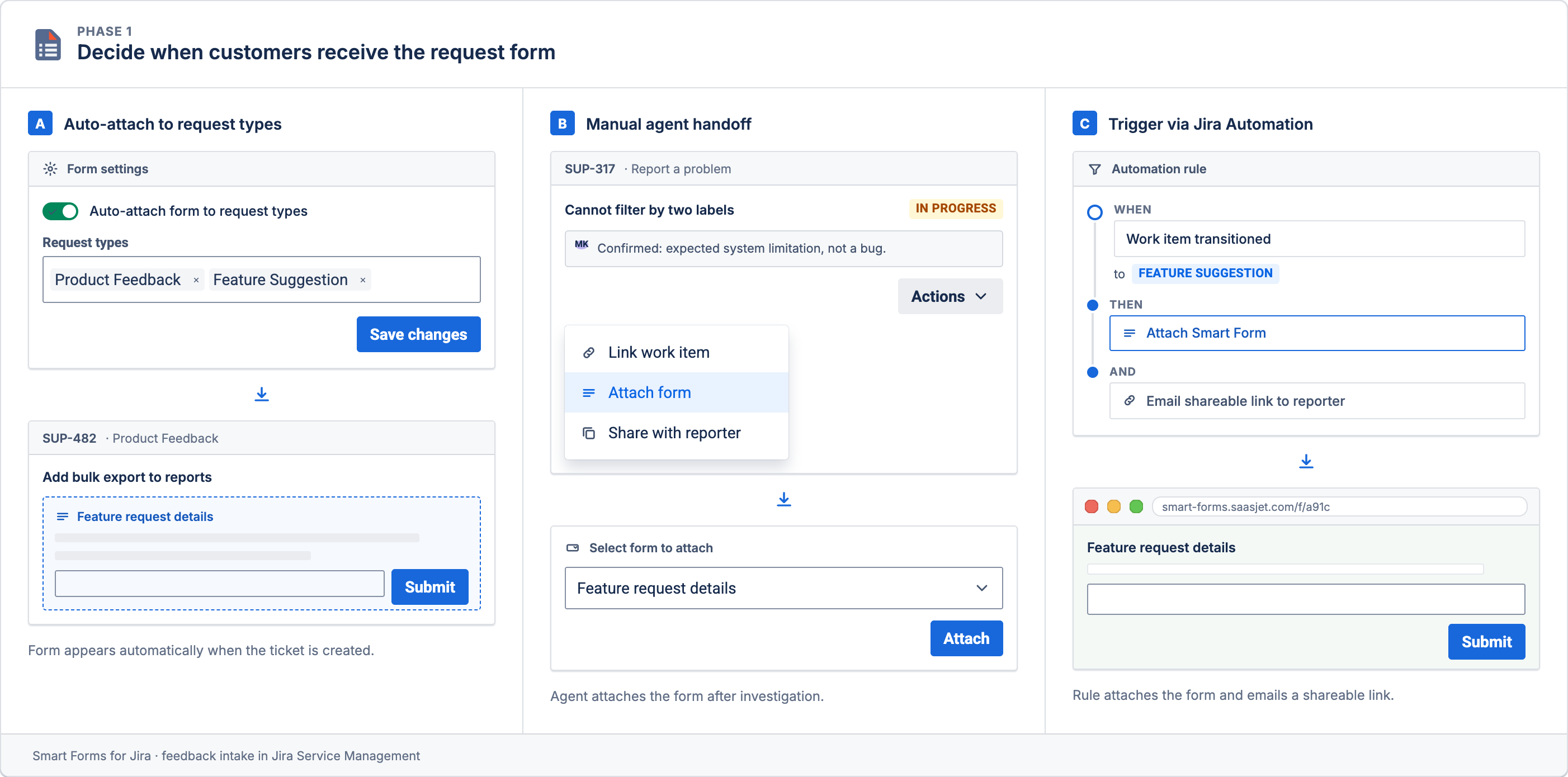Click the Phase 1 form document icon
Screen dimensions: 1568x777
[x=48, y=44]
